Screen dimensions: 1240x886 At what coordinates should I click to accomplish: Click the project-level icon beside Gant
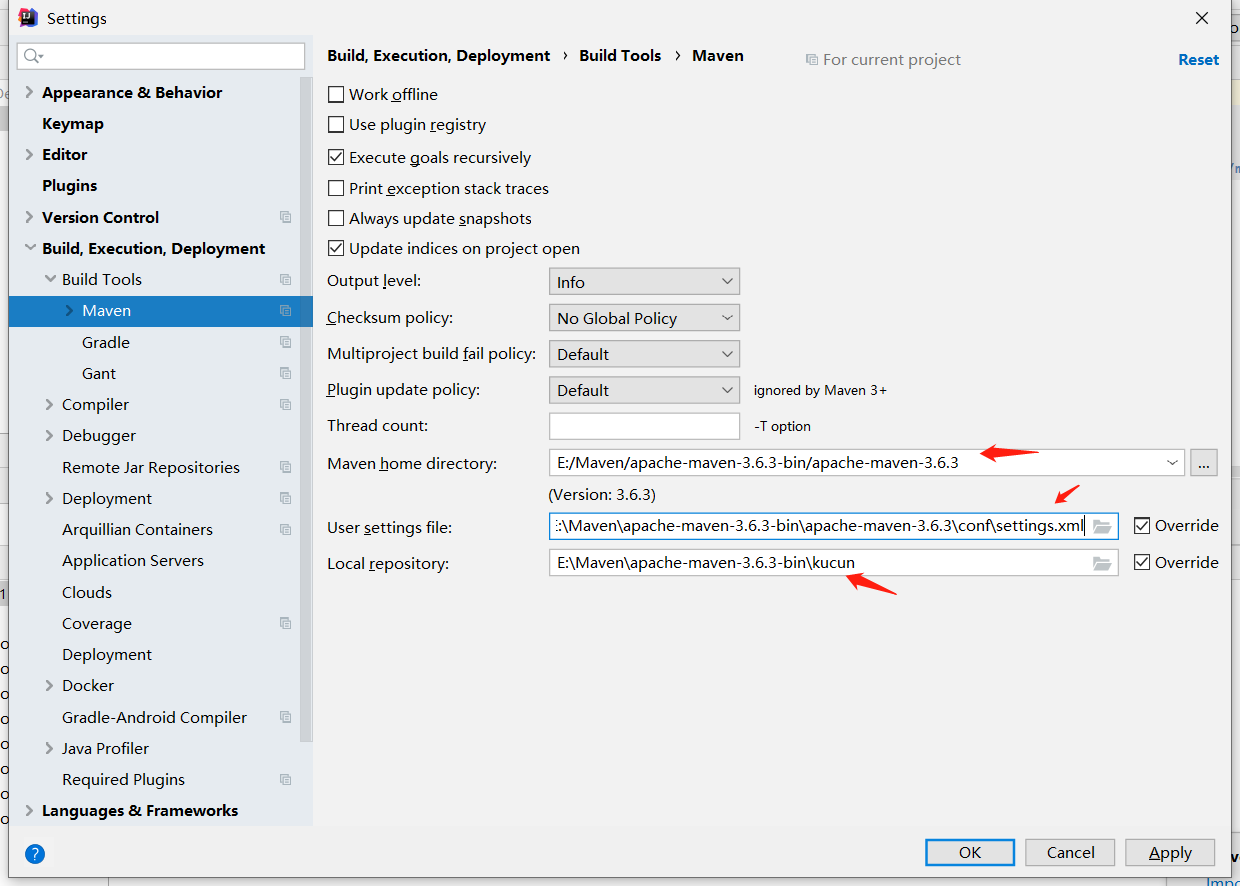click(x=286, y=373)
